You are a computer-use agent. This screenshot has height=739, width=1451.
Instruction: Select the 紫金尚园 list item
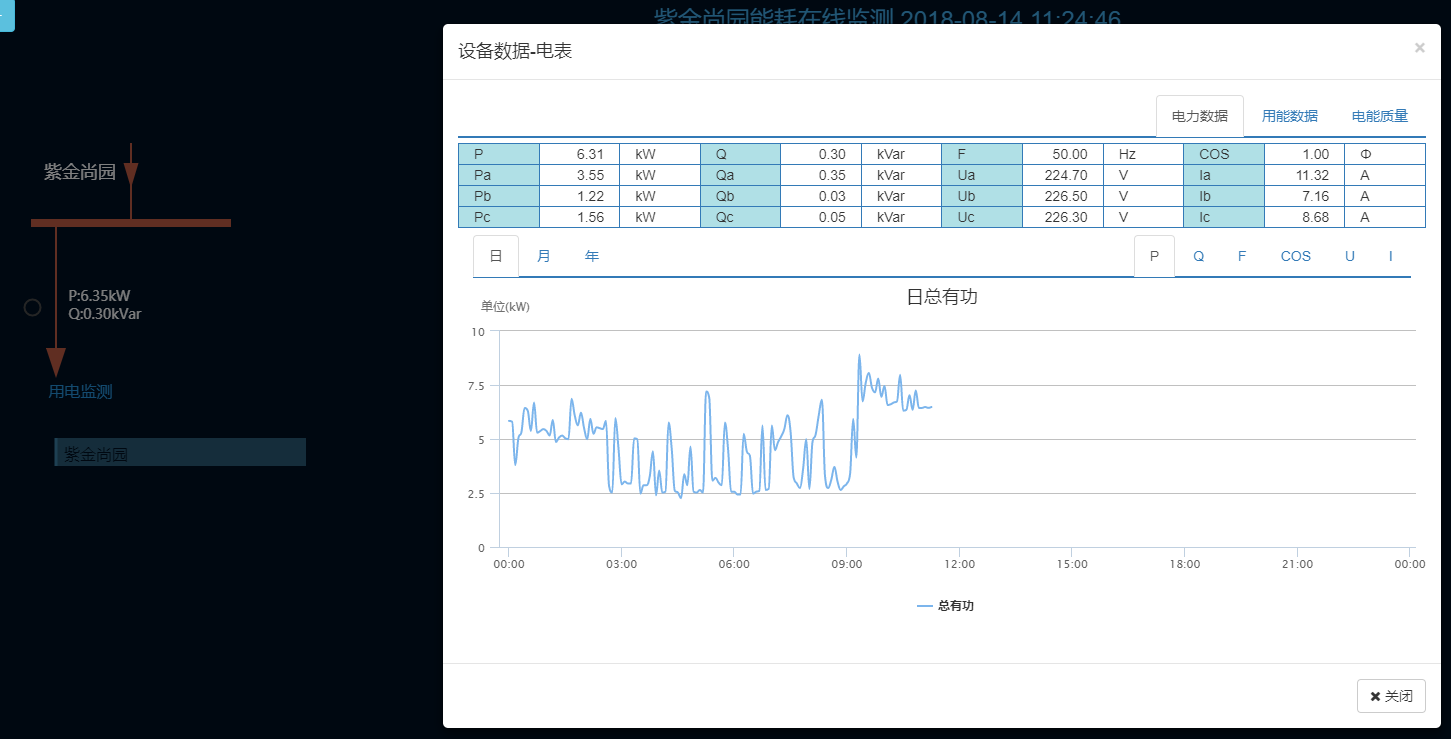point(180,453)
